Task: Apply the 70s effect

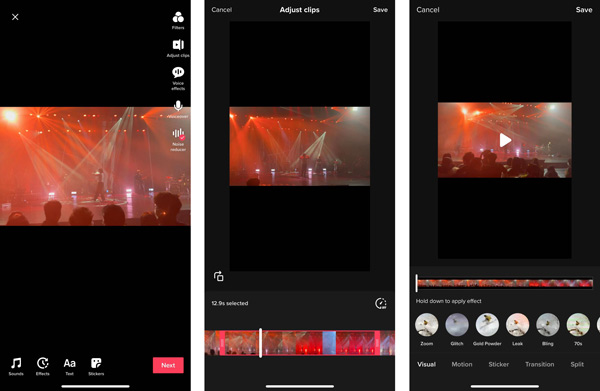Action: pyautogui.click(x=578, y=329)
